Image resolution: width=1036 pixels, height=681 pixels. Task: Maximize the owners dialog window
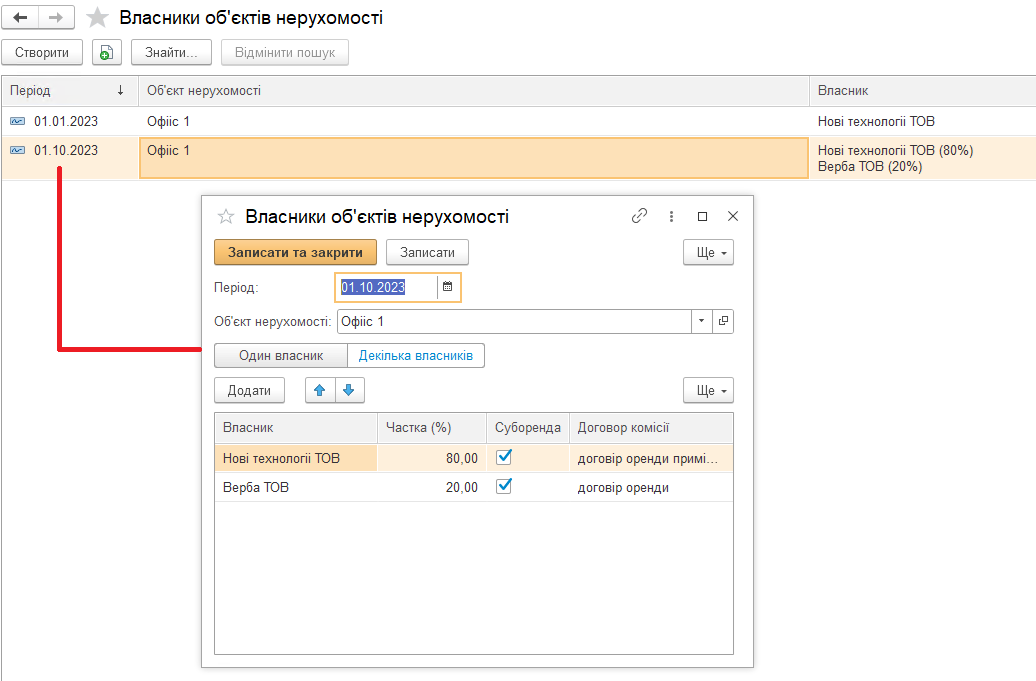coord(702,216)
